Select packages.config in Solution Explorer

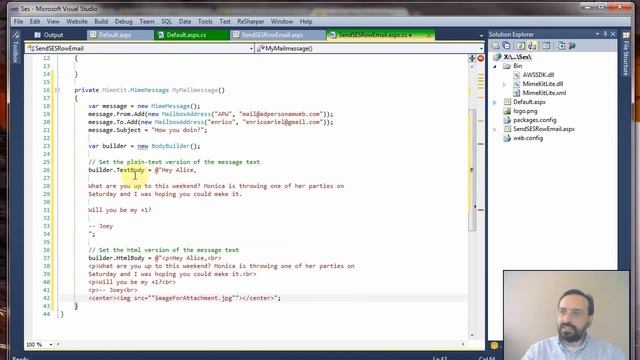(x=534, y=120)
